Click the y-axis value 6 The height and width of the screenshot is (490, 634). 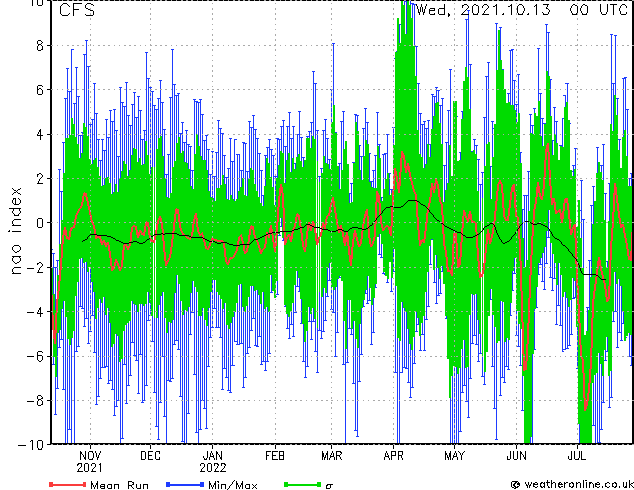click(x=40, y=90)
